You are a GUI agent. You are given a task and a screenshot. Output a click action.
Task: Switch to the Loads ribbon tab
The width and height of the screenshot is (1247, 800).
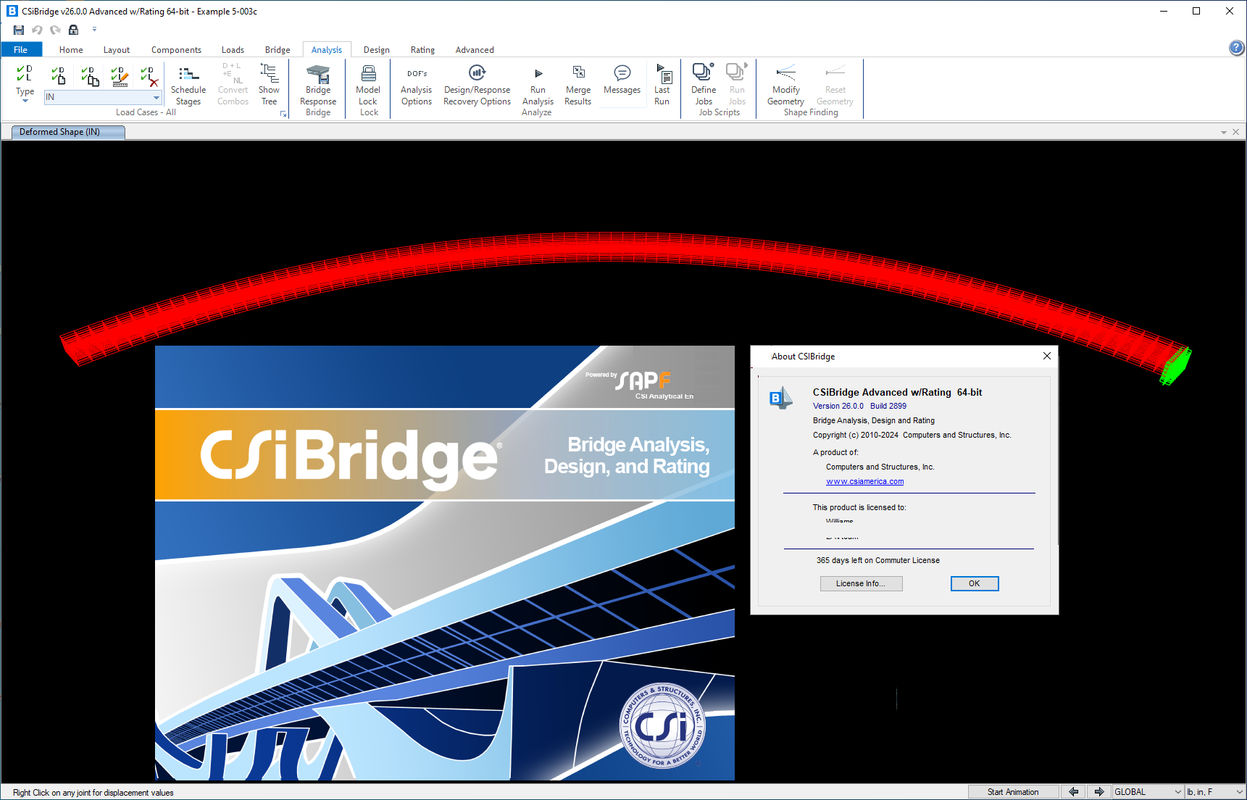[x=233, y=49]
